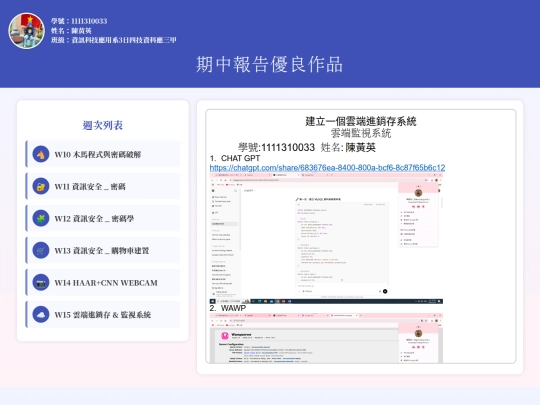Click the Wampserver screenshot in the document
Image resolution: width=540 pixels, height=405 pixels.
point(326,338)
